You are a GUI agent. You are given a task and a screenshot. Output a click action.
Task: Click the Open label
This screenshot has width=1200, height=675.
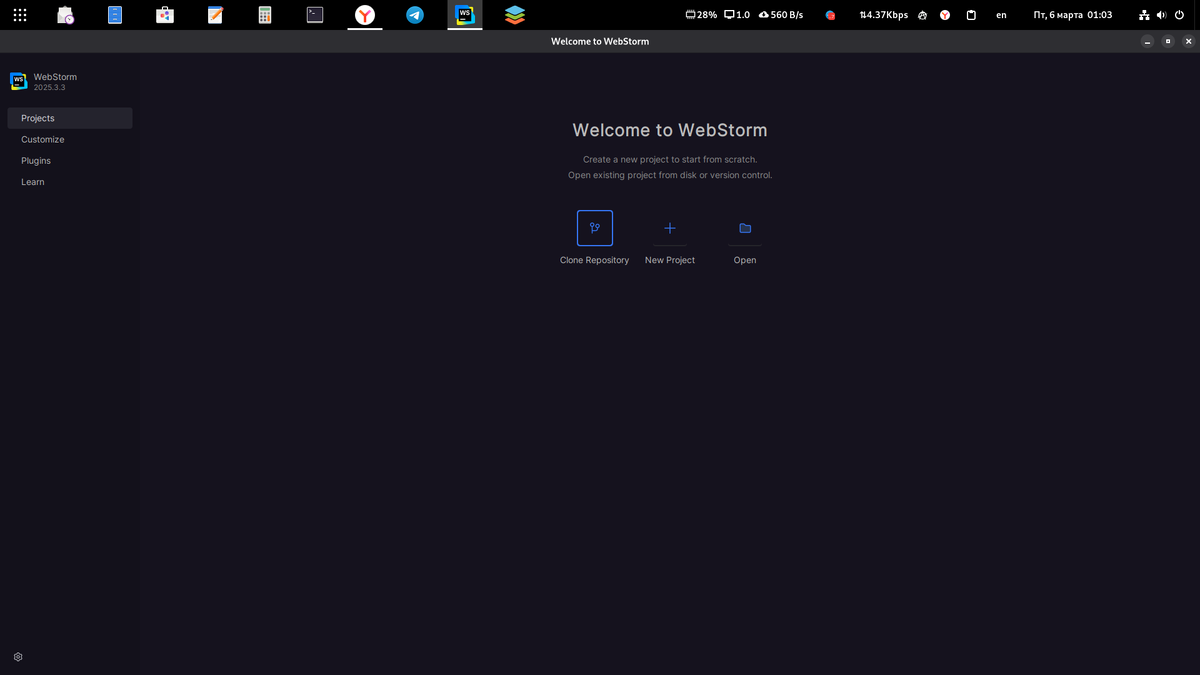pos(745,260)
